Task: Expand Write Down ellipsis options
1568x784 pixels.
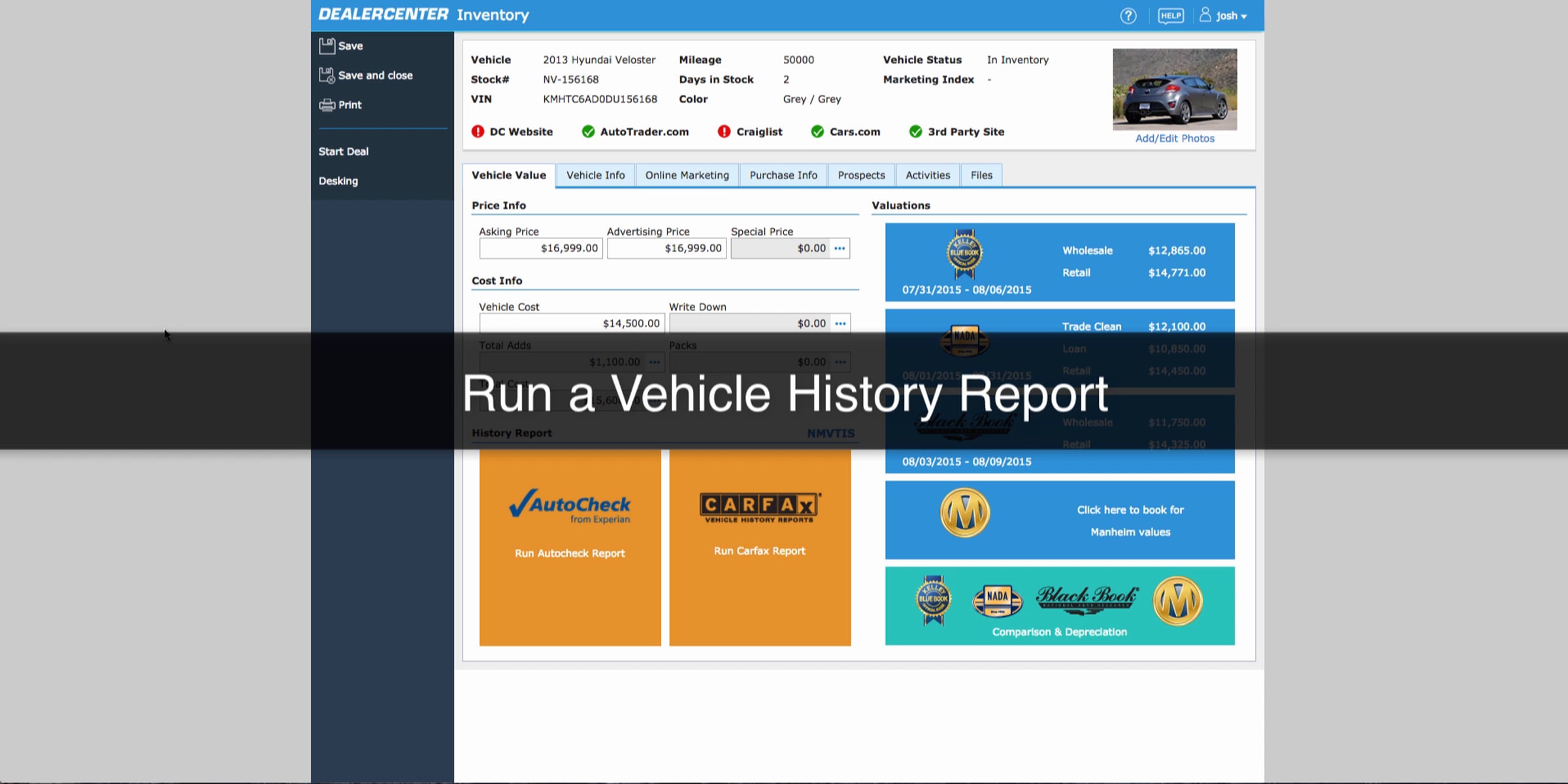Action: click(x=840, y=323)
